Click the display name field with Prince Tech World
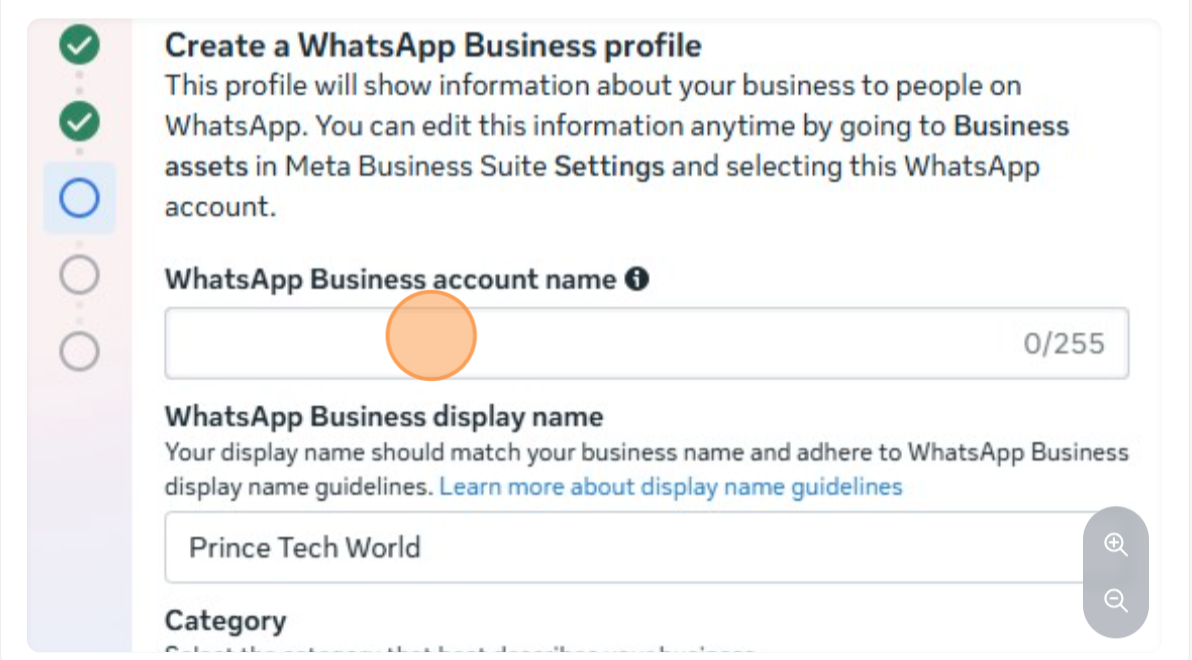This screenshot has height=660, width=1192. [x=620, y=548]
